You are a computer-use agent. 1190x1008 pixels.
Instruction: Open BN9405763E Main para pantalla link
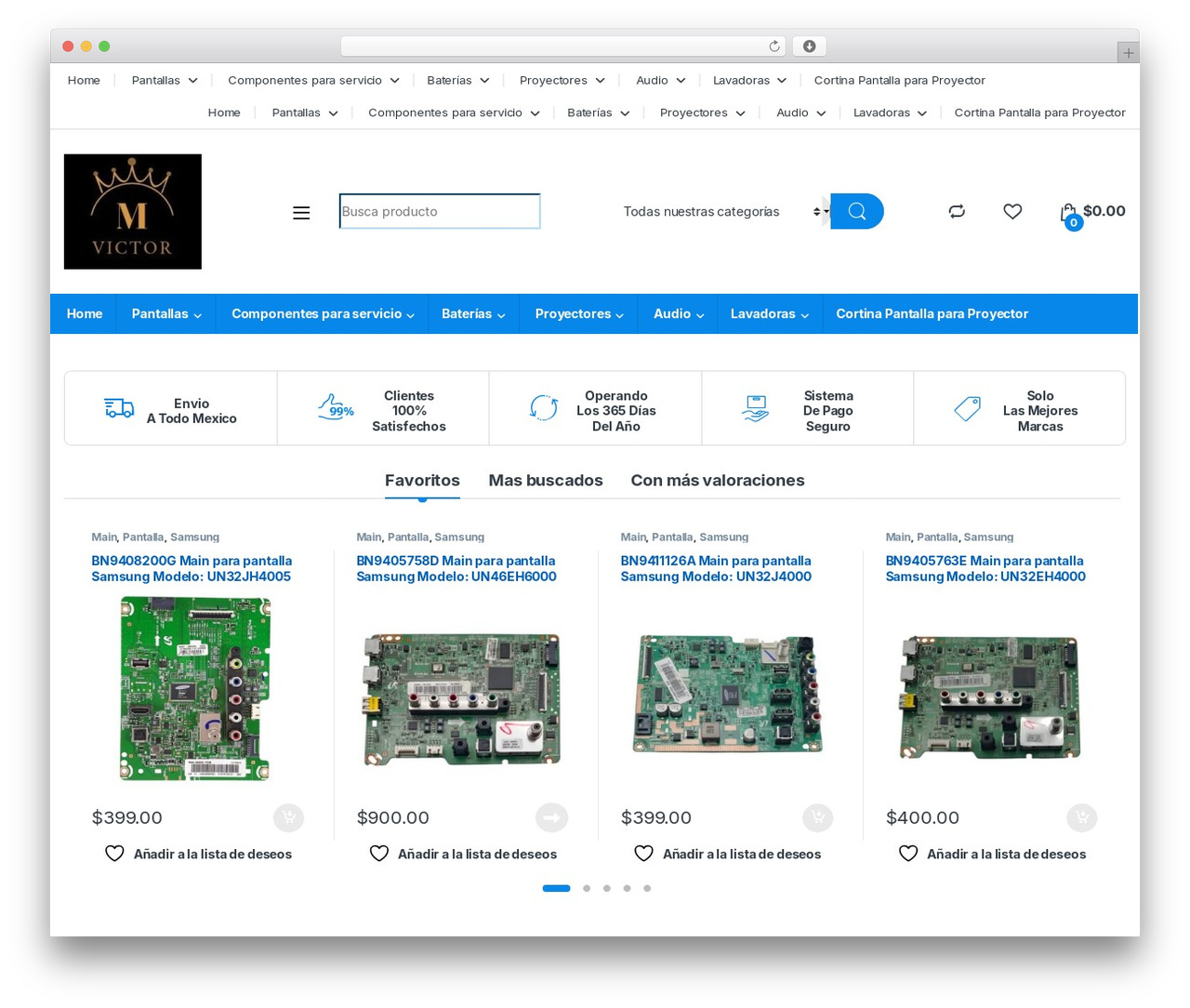pos(985,568)
